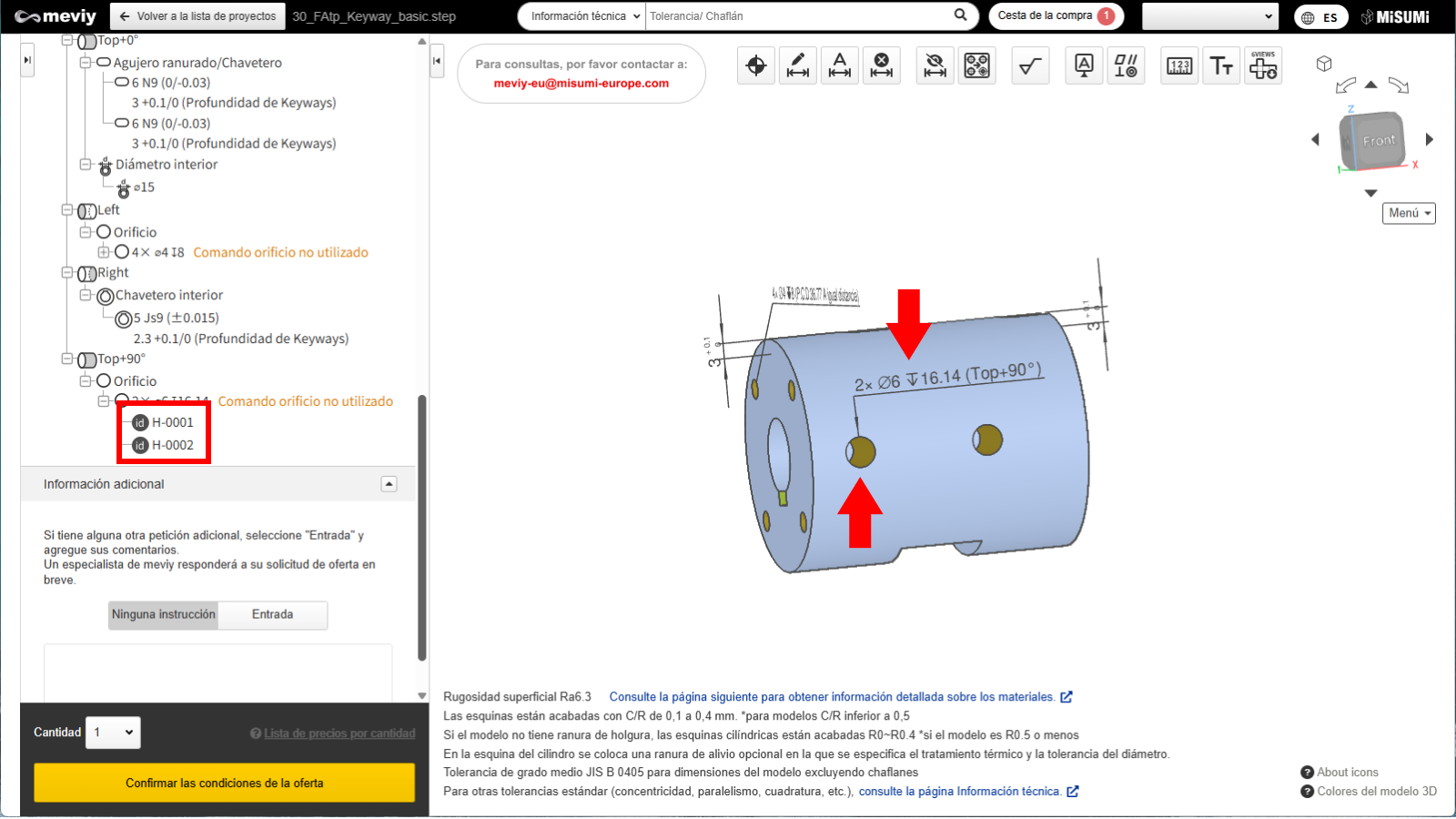Expand the 4× ⌀4 orificio tree node
The image size is (1456, 819).
[104, 252]
